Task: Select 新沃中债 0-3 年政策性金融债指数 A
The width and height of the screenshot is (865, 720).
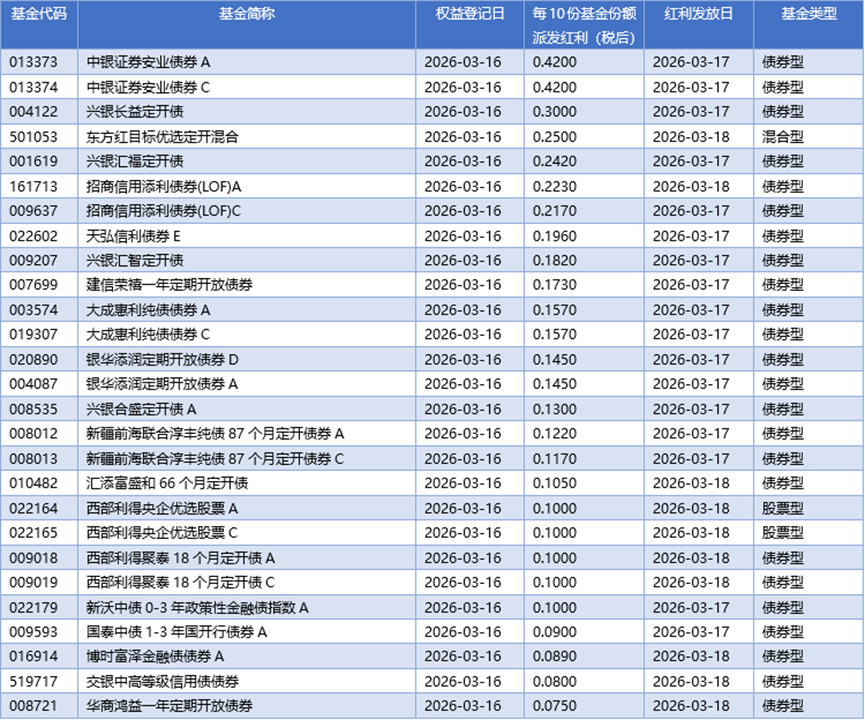Action: pos(197,608)
